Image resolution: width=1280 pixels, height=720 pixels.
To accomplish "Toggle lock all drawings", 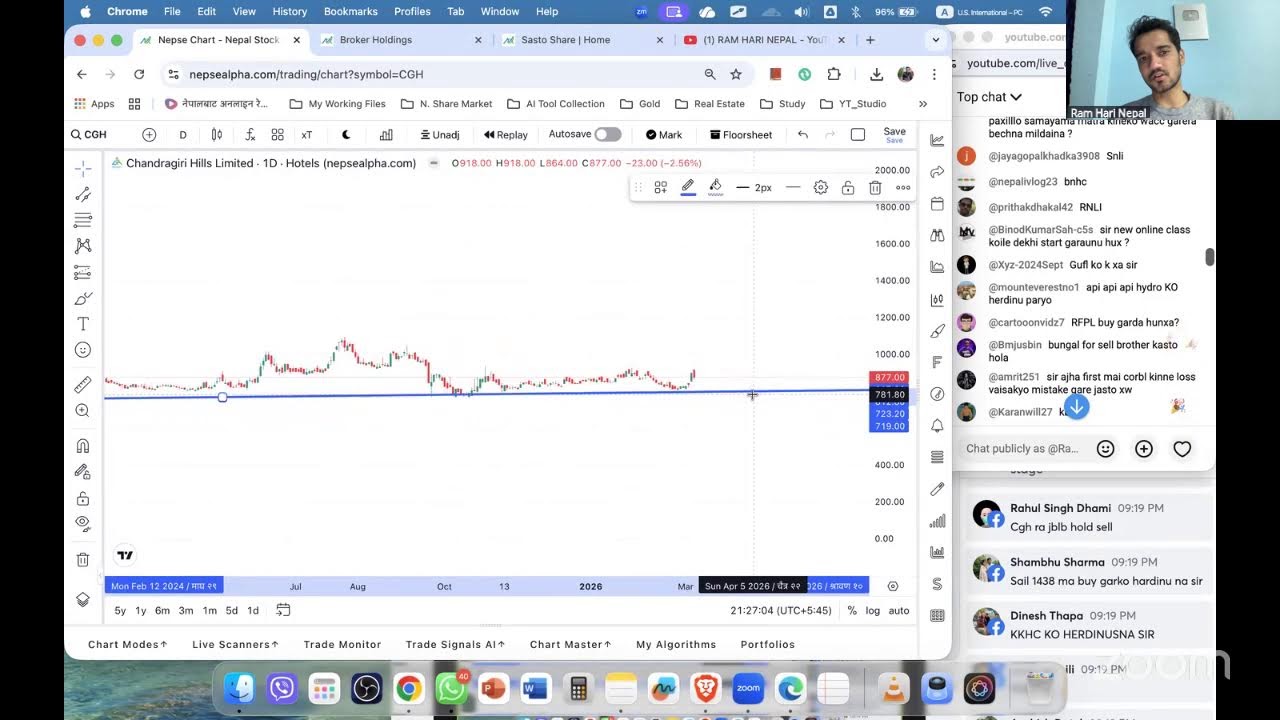I will pyautogui.click(x=83, y=498).
